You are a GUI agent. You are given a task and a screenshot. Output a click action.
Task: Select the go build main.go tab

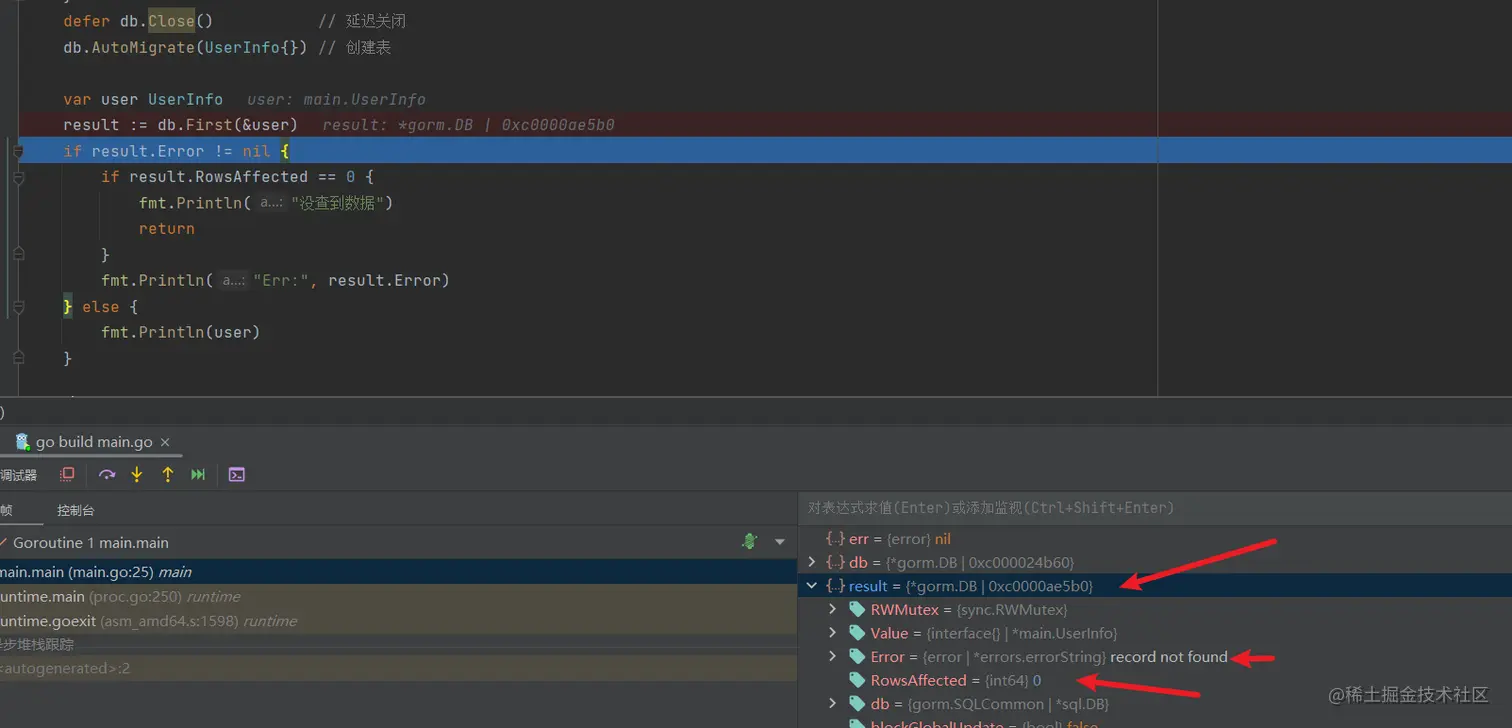(94, 442)
